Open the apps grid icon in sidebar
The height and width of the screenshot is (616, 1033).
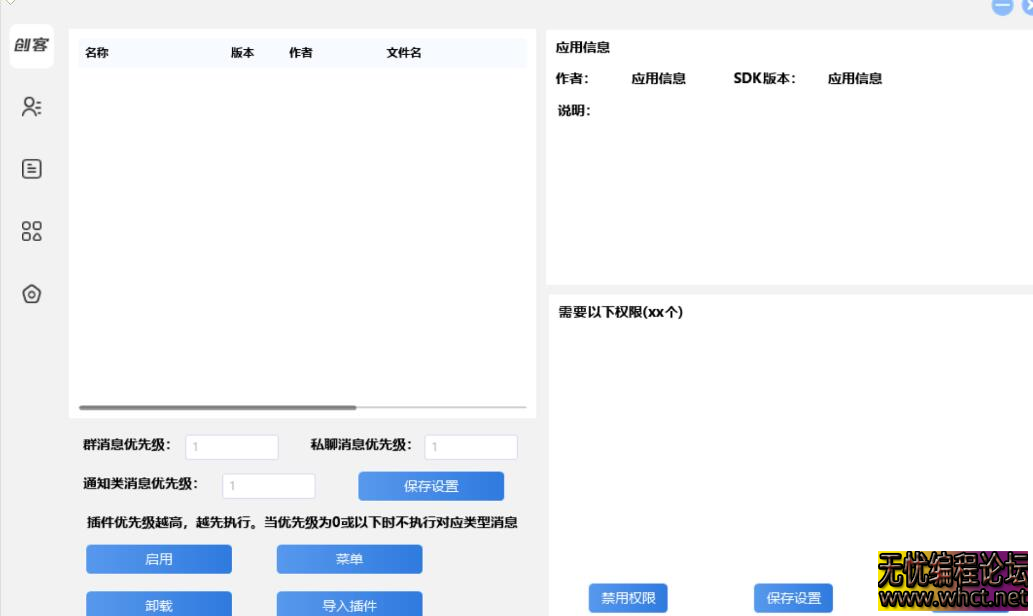coord(31,230)
